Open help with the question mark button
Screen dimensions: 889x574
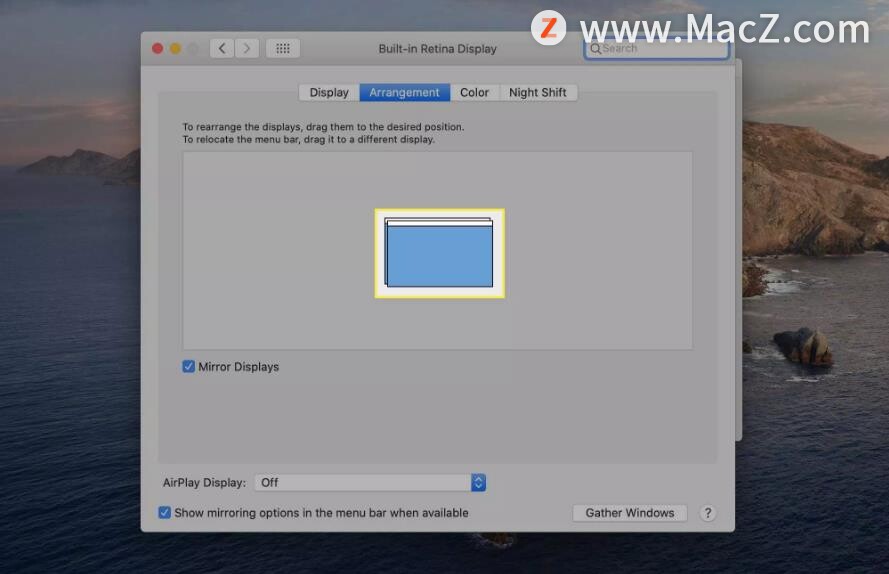tap(708, 513)
